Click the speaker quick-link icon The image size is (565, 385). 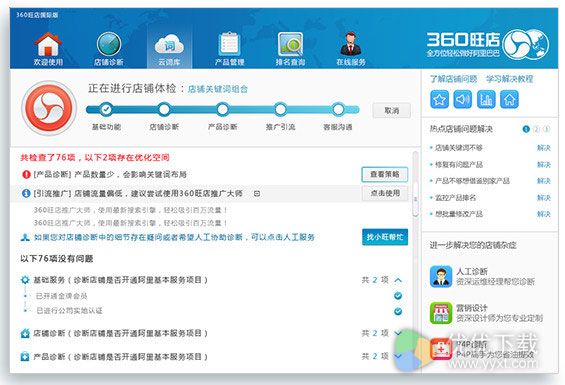point(462,99)
